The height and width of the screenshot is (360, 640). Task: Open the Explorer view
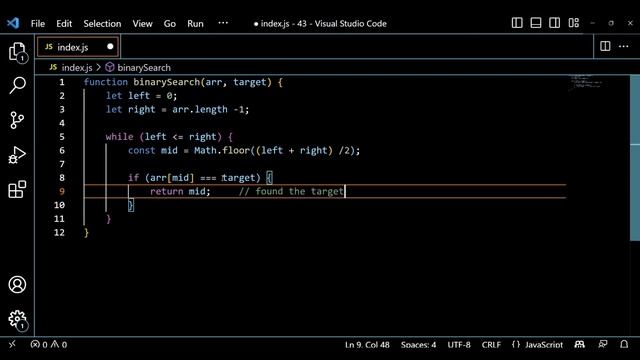click(x=17, y=52)
